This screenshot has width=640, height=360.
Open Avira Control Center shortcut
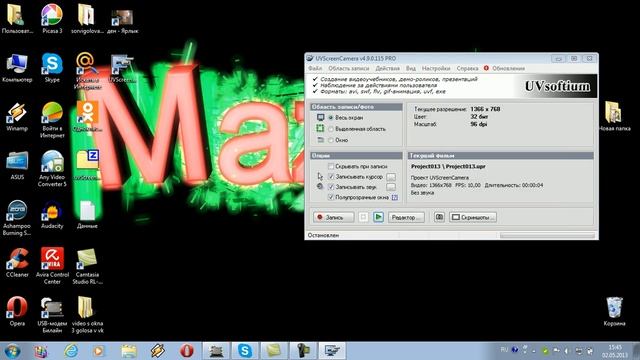tap(52, 266)
